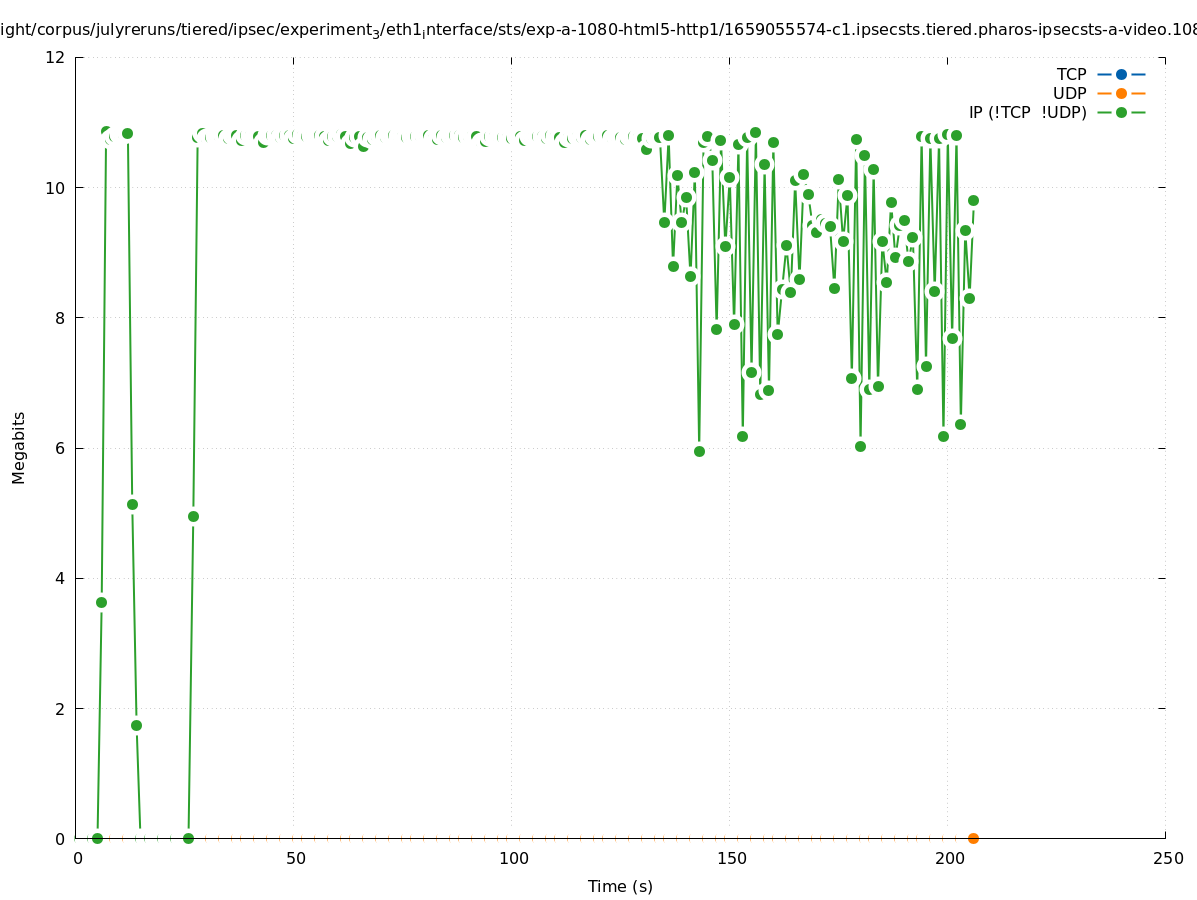Screen dimensions: 1197x900
Task: Toggle the TCP series via its legend label
Action: pyautogui.click(x=1071, y=74)
